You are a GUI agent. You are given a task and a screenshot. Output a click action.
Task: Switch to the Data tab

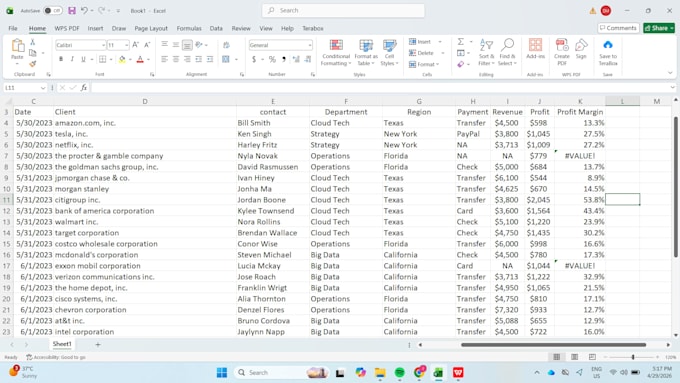(x=216, y=28)
